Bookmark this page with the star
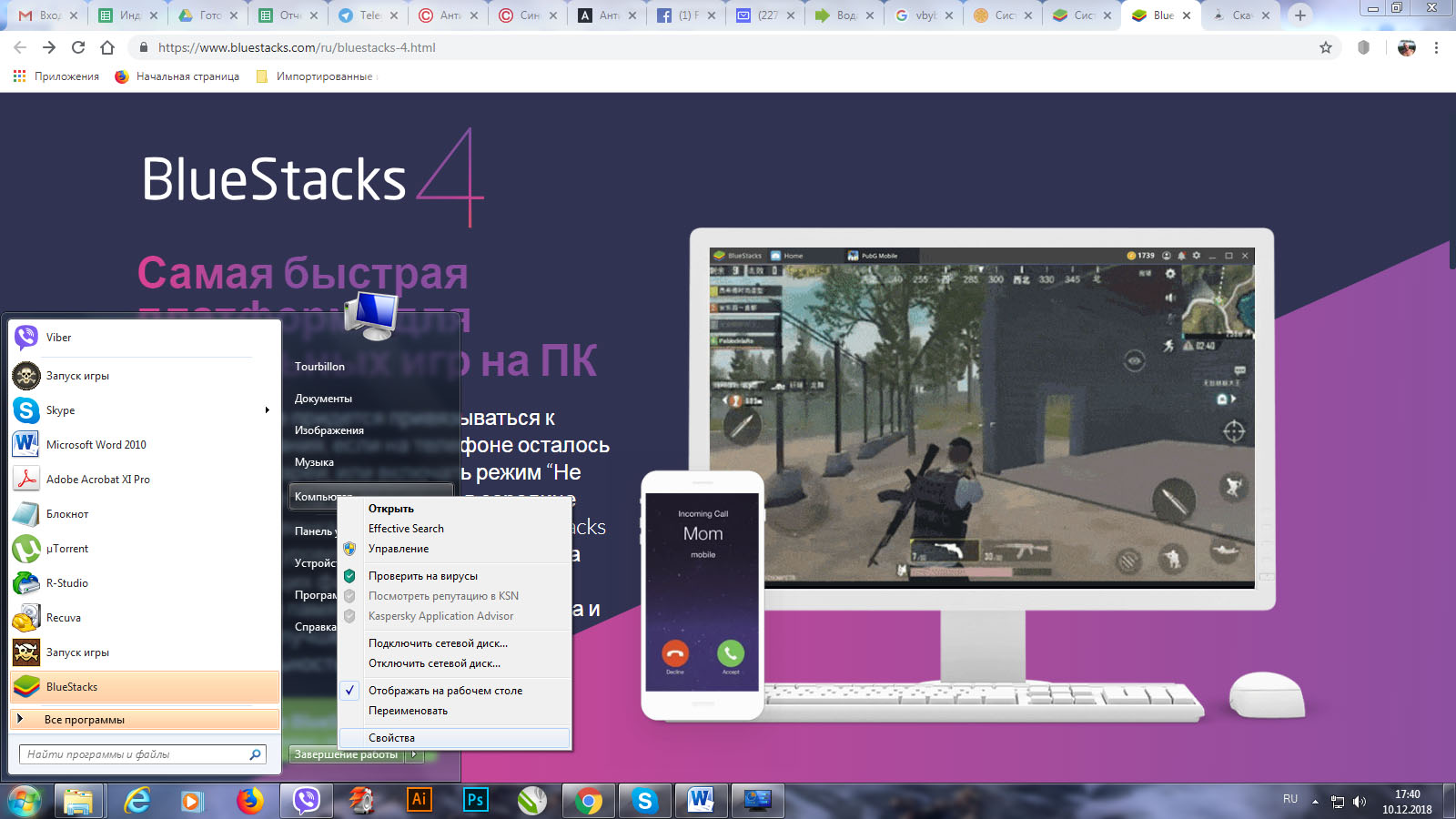Viewport: 1456px width, 819px height. pos(1326,47)
